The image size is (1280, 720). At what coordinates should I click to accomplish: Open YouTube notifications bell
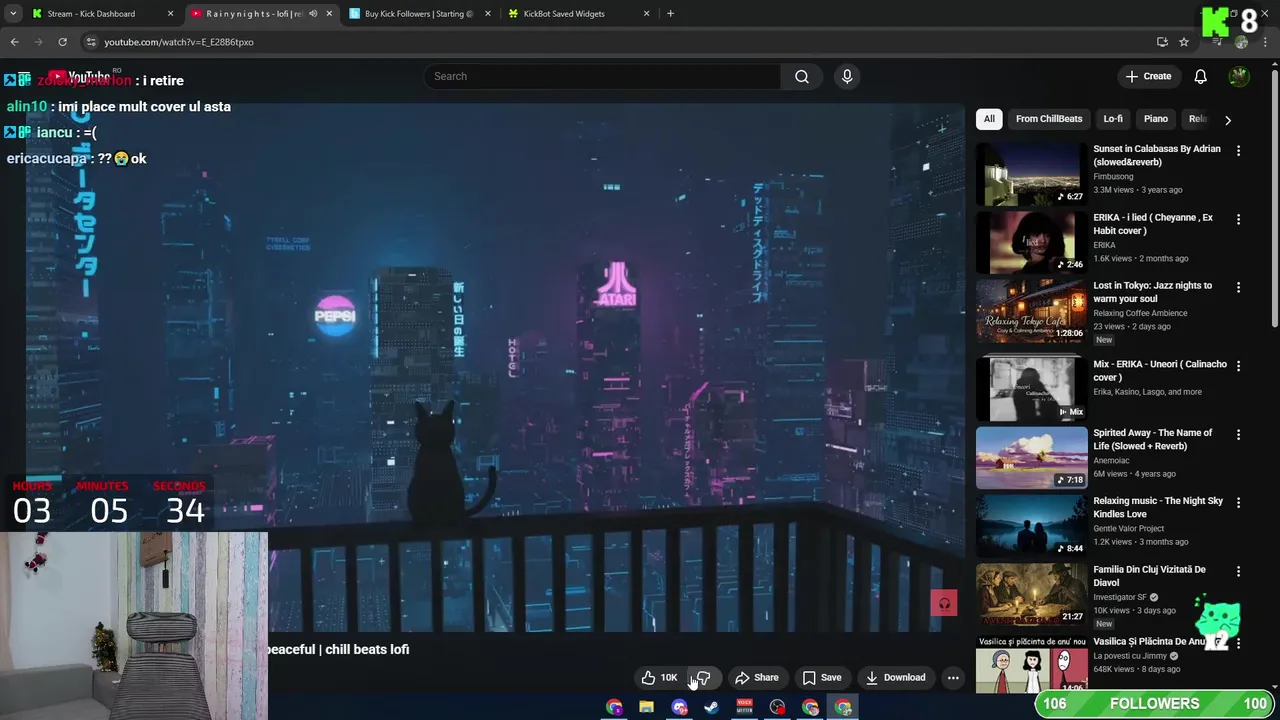point(1201,77)
